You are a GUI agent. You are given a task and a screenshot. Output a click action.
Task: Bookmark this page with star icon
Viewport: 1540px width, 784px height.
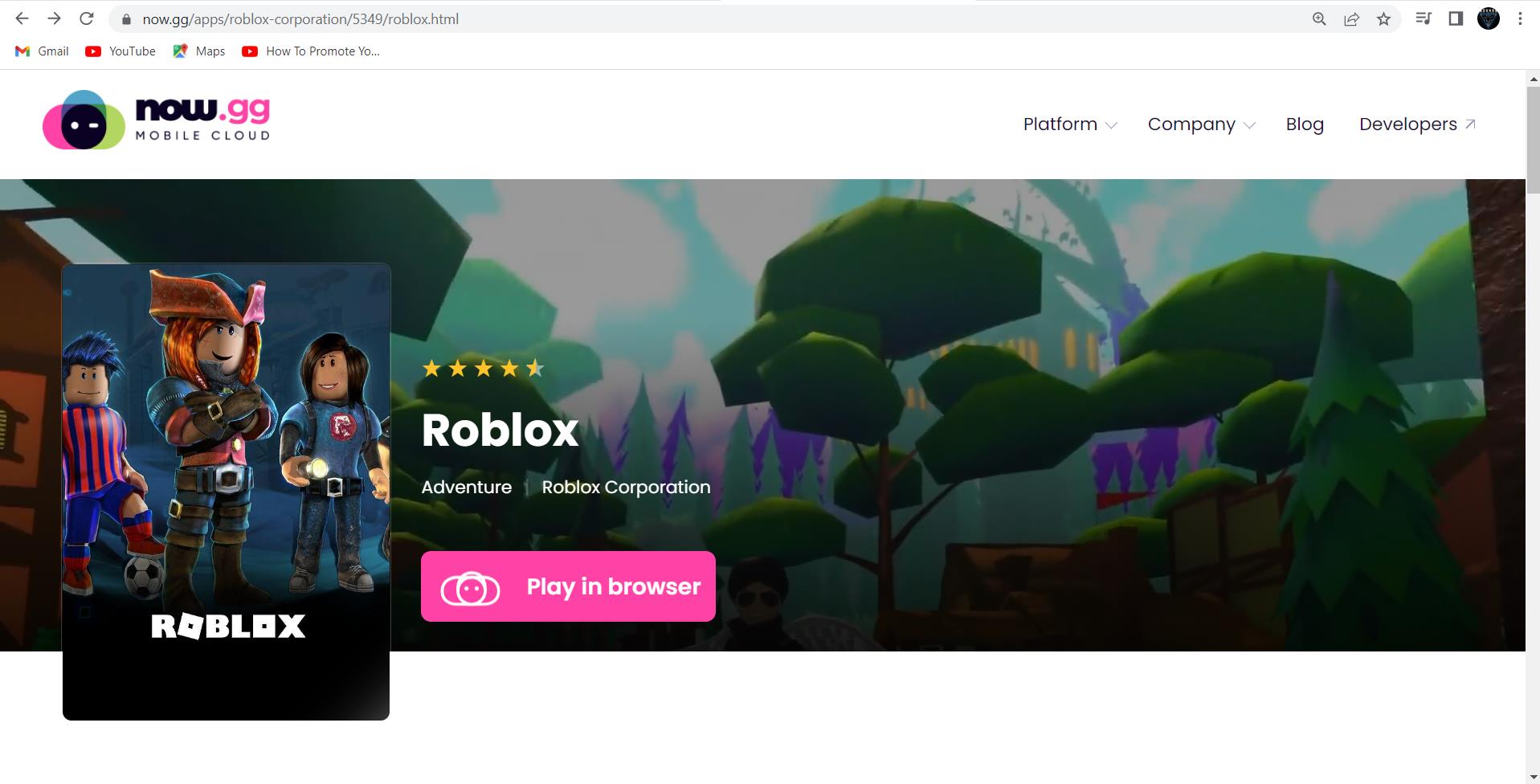pyautogui.click(x=1383, y=19)
